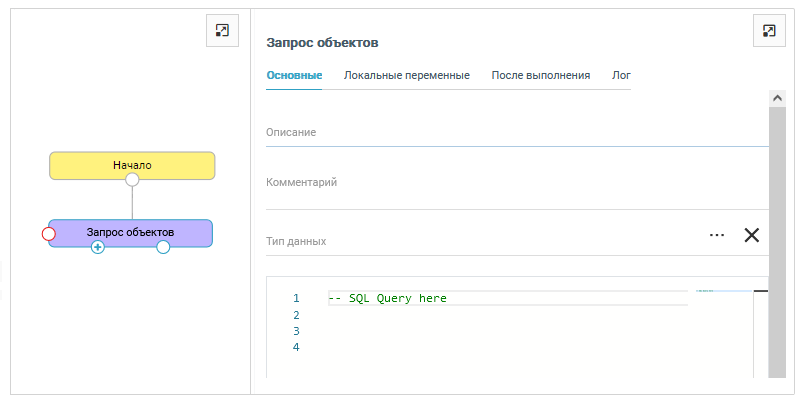The width and height of the screenshot is (803, 403).
Task: Show the Лог tab
Action: click(x=621, y=75)
